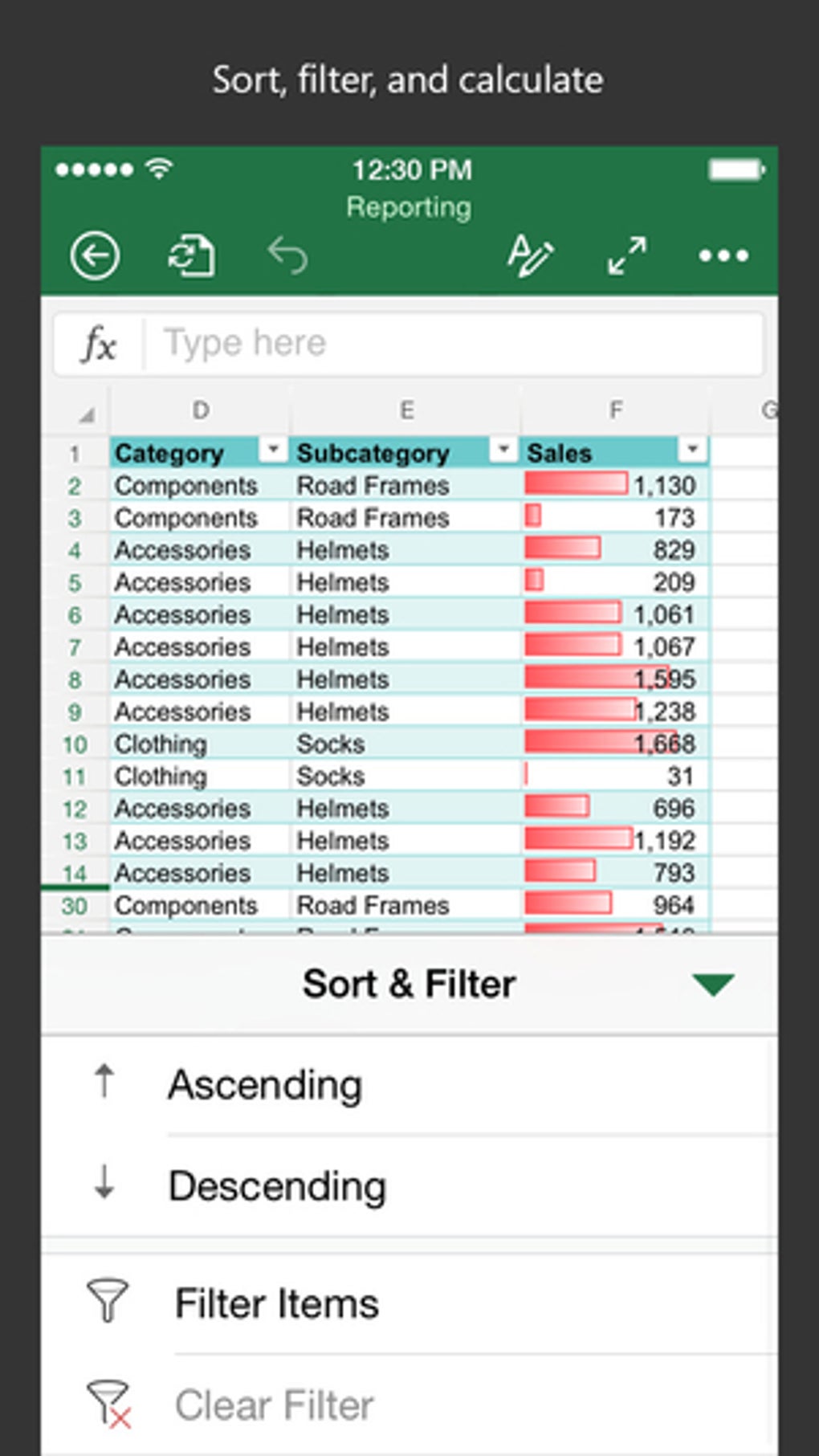Open the file sync/share icon
The width and height of the screenshot is (819, 1456).
coord(191,256)
